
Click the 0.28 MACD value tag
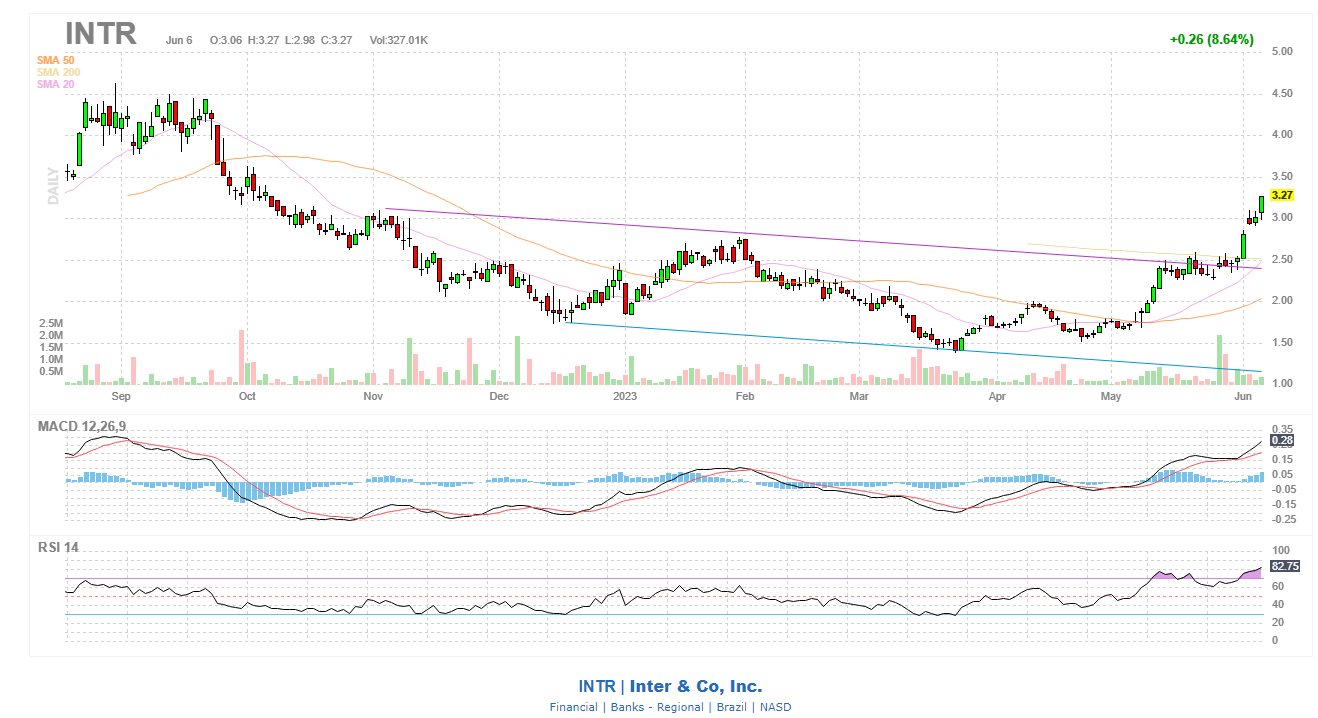tap(1281, 440)
